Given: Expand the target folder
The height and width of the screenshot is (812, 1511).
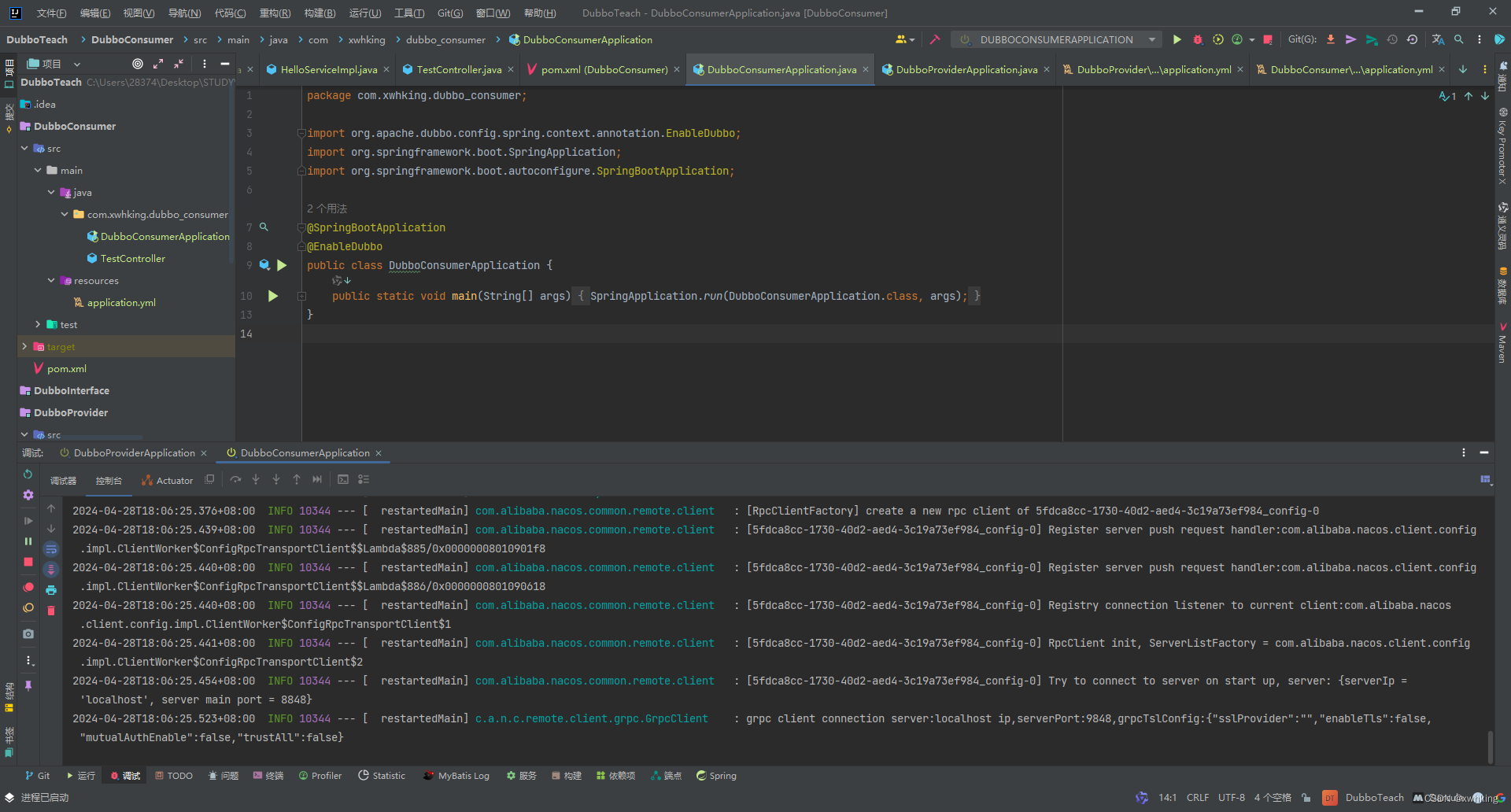Looking at the screenshot, I should pyautogui.click(x=24, y=346).
